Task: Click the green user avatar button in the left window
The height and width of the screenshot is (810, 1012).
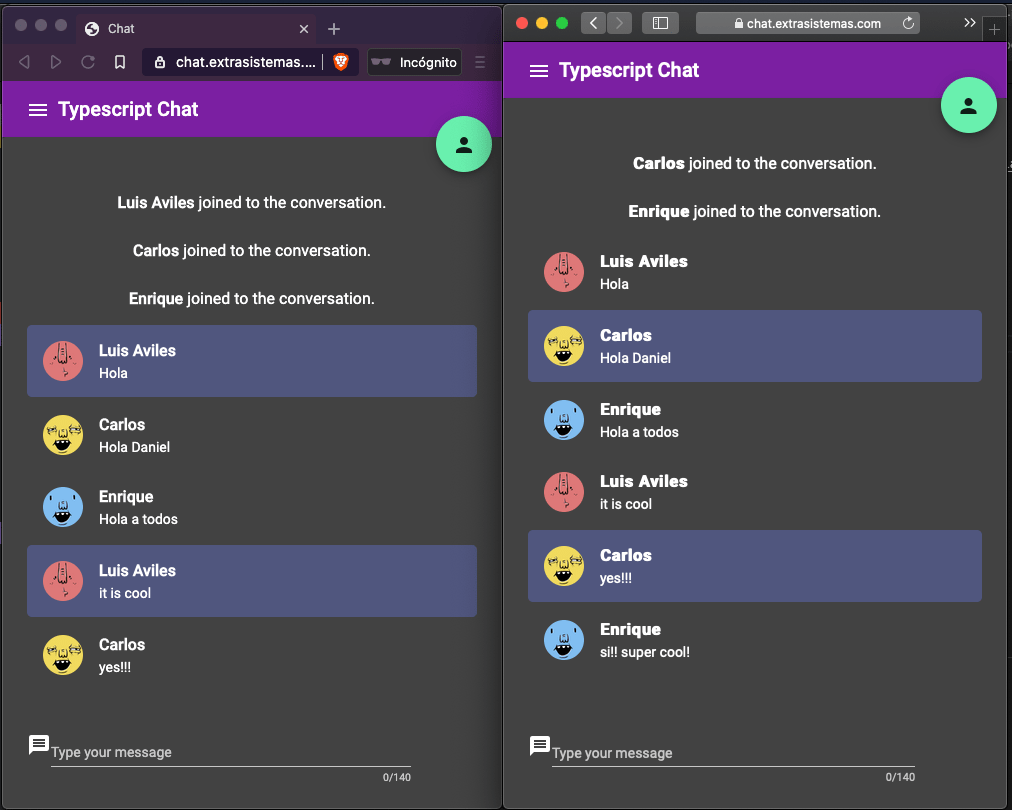Action: (463, 144)
